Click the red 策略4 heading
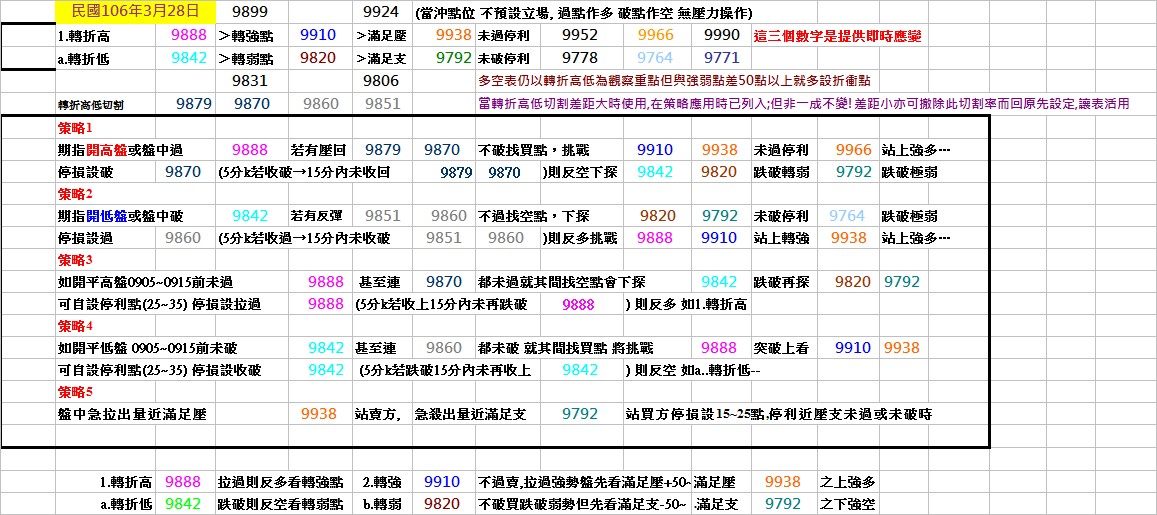This screenshot has height=515, width=1157. [75, 325]
